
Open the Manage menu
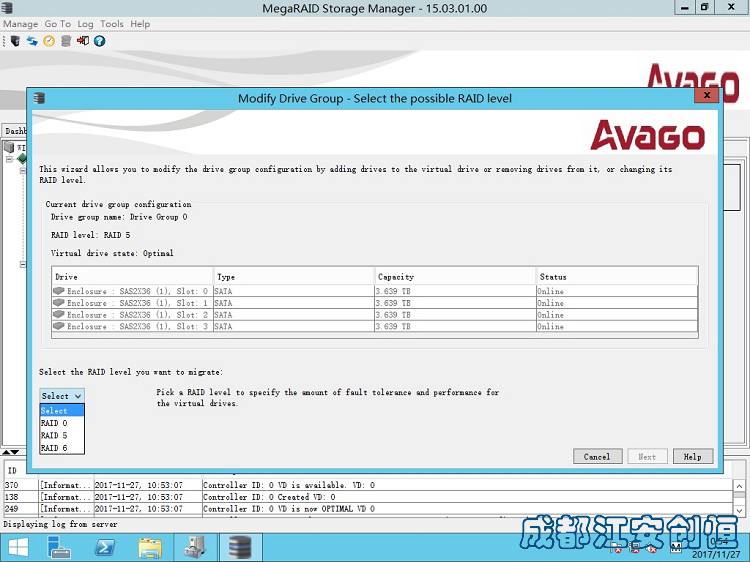pos(21,24)
